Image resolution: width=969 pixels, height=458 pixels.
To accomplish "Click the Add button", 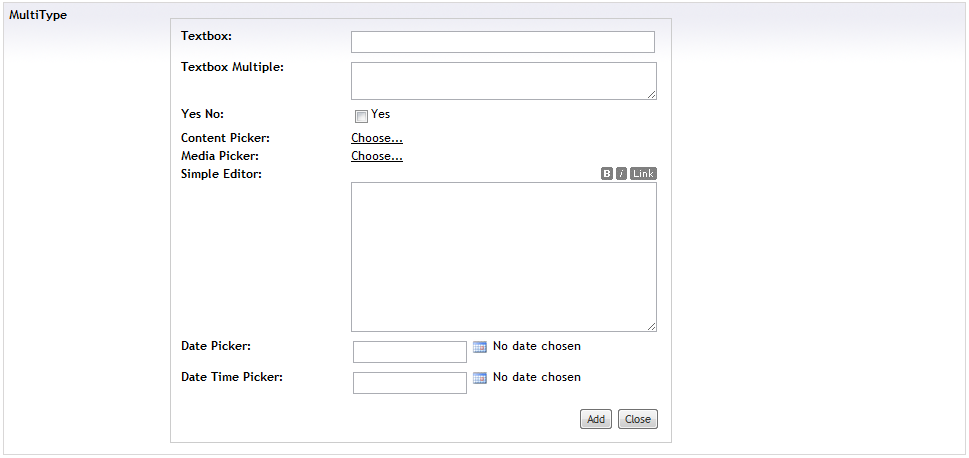I will (596, 419).
